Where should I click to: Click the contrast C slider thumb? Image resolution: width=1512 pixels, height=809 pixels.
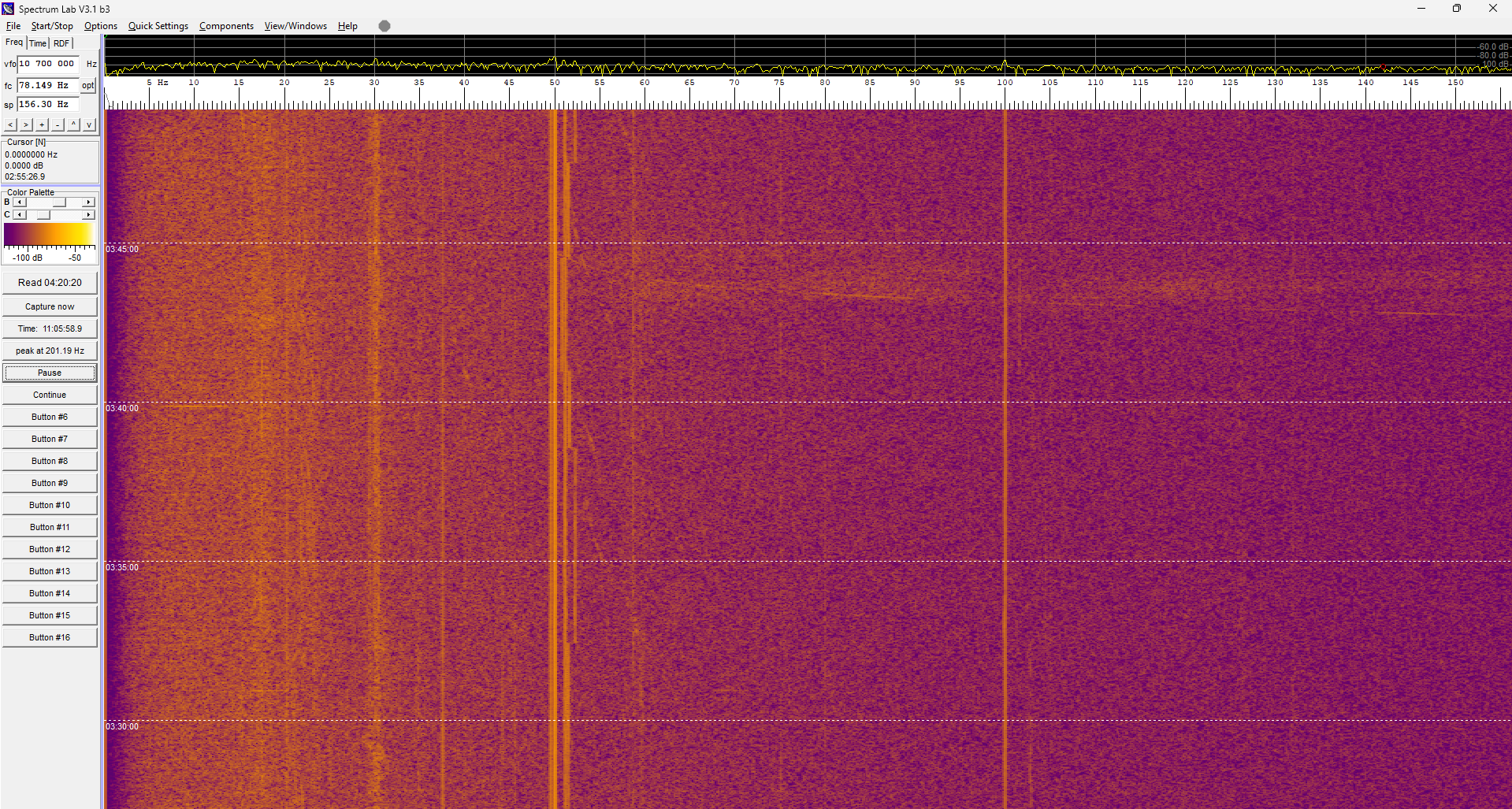click(x=44, y=215)
